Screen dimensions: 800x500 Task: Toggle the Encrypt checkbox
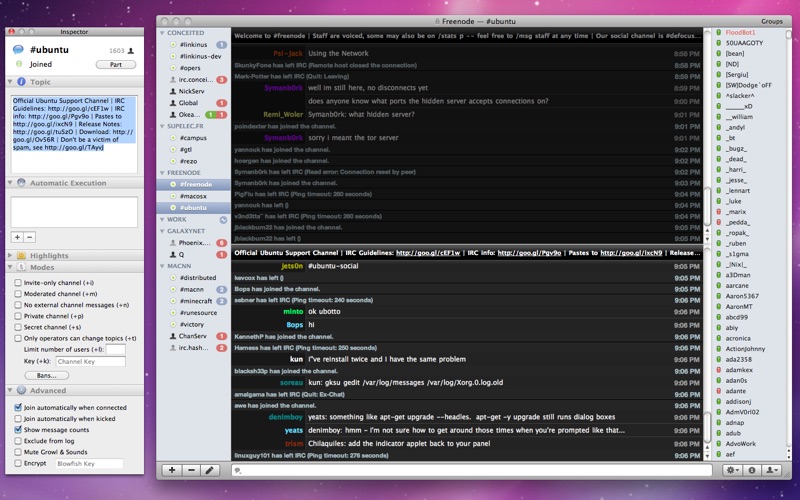pyautogui.click(x=18, y=463)
